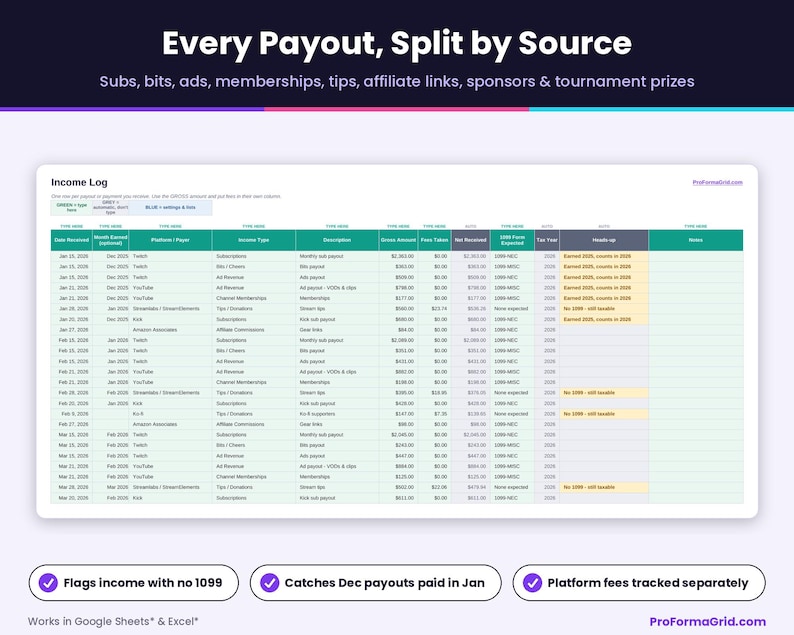
Task: Click the 'Jan 28, 2026' date cell
Action: (71, 309)
